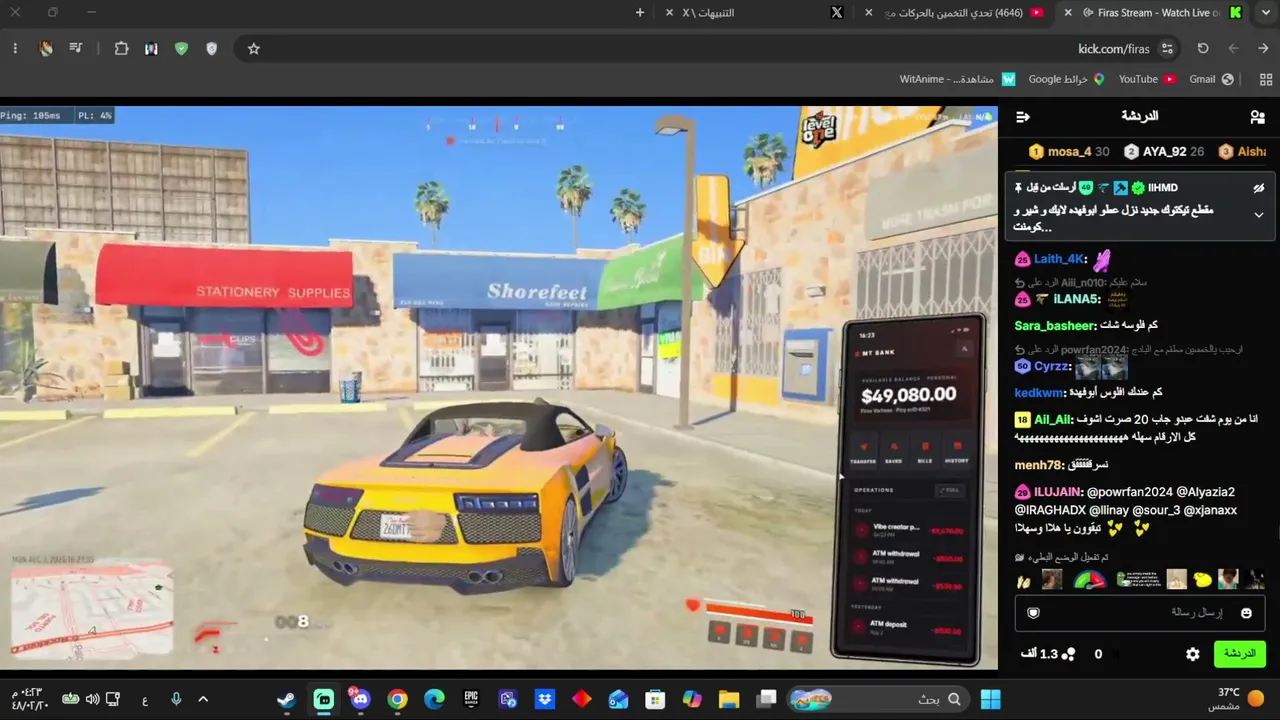The height and width of the screenshot is (720, 1280).
Task: Go back in browser history
Action: (x=1263, y=48)
